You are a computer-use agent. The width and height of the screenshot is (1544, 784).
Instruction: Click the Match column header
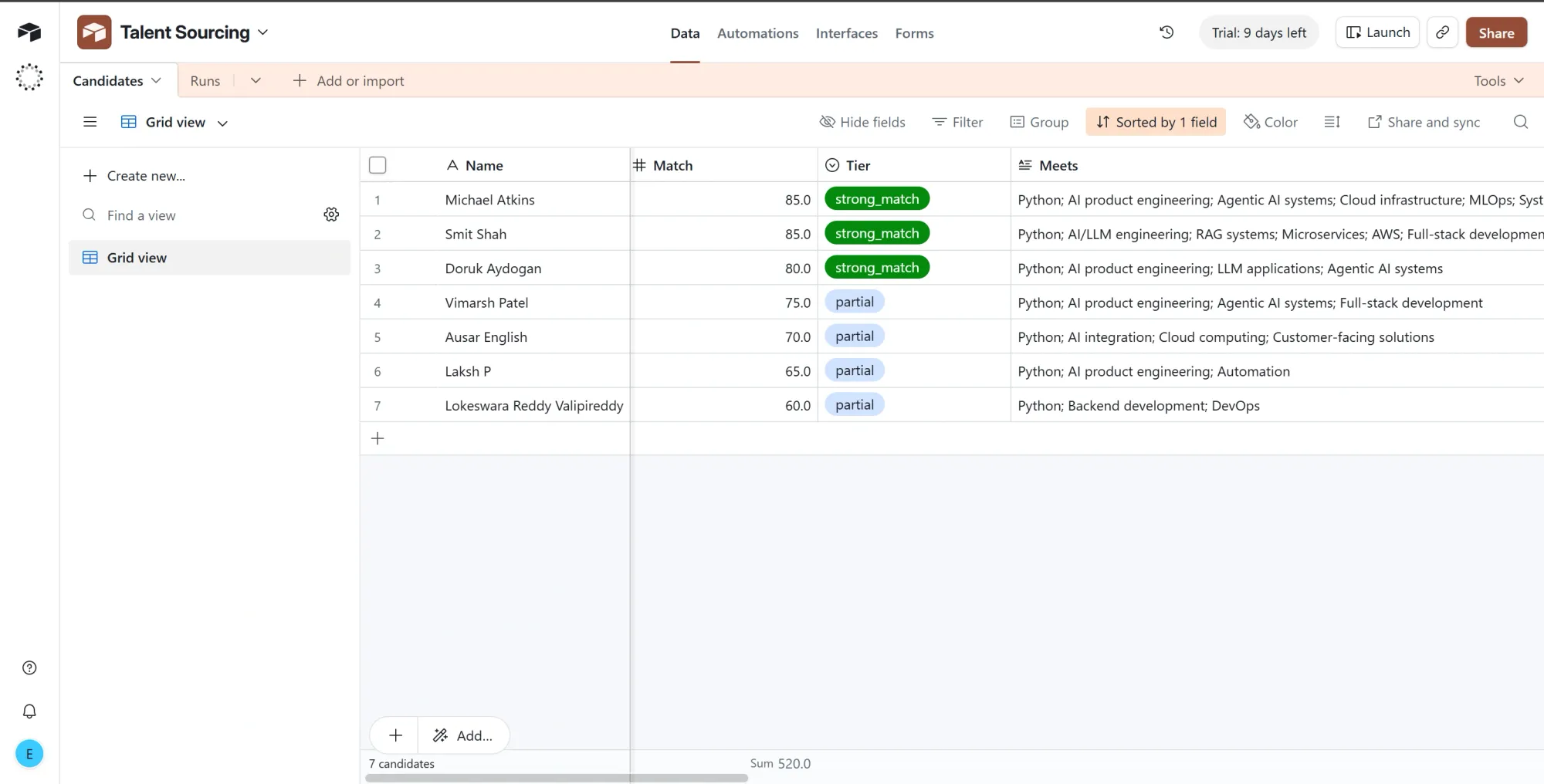point(724,165)
